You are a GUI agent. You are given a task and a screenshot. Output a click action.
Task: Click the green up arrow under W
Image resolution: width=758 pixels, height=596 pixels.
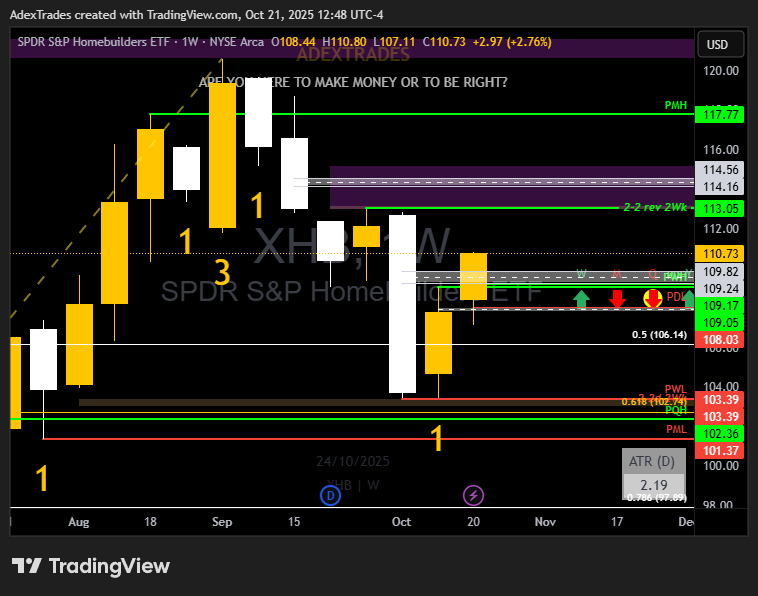point(582,298)
